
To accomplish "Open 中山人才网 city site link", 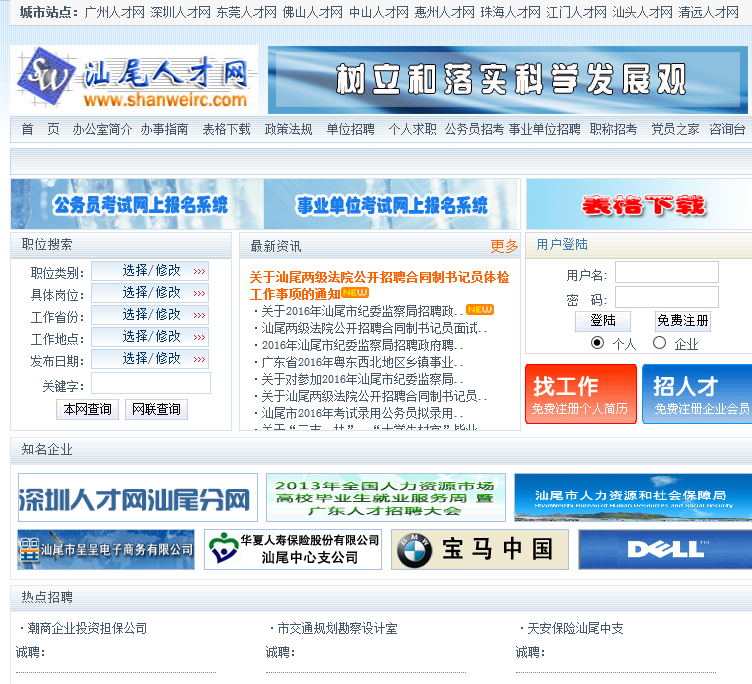I will coord(379,12).
